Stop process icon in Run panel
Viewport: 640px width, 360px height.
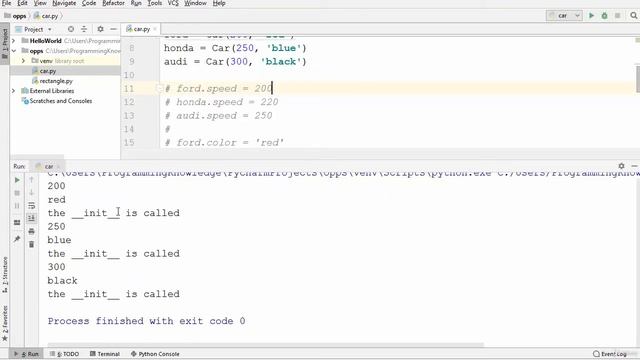tap(17, 193)
